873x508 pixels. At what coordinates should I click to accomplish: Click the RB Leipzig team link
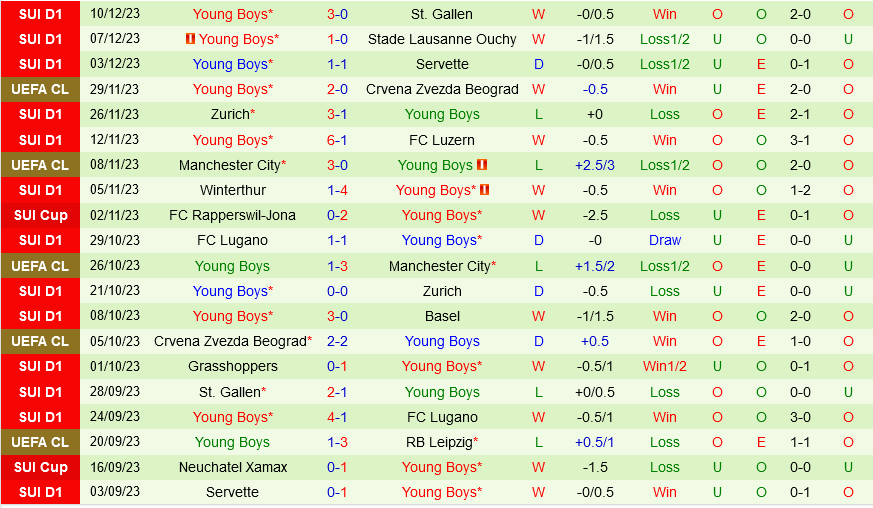click(x=442, y=442)
